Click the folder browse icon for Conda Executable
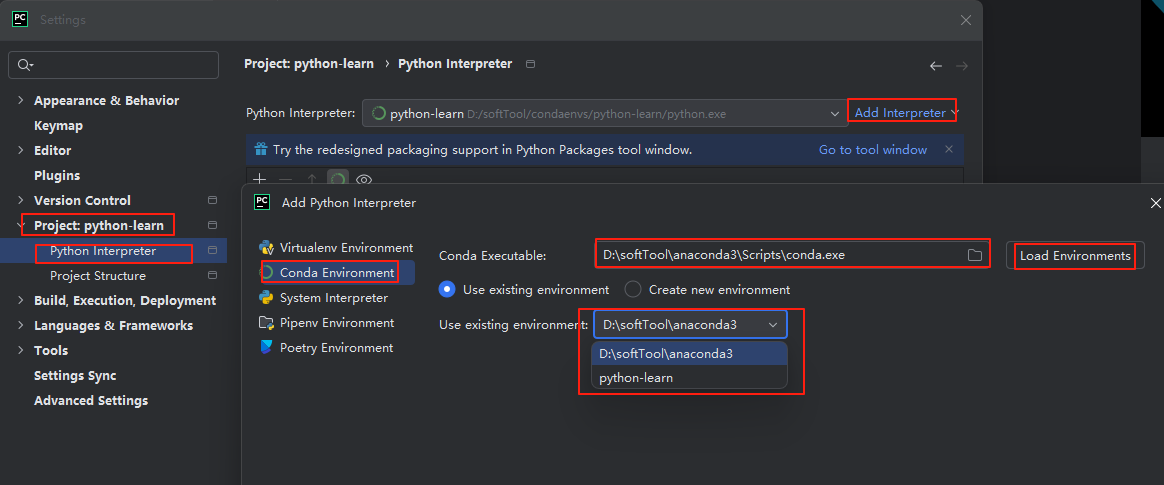The height and width of the screenshot is (485, 1164). coord(975,255)
